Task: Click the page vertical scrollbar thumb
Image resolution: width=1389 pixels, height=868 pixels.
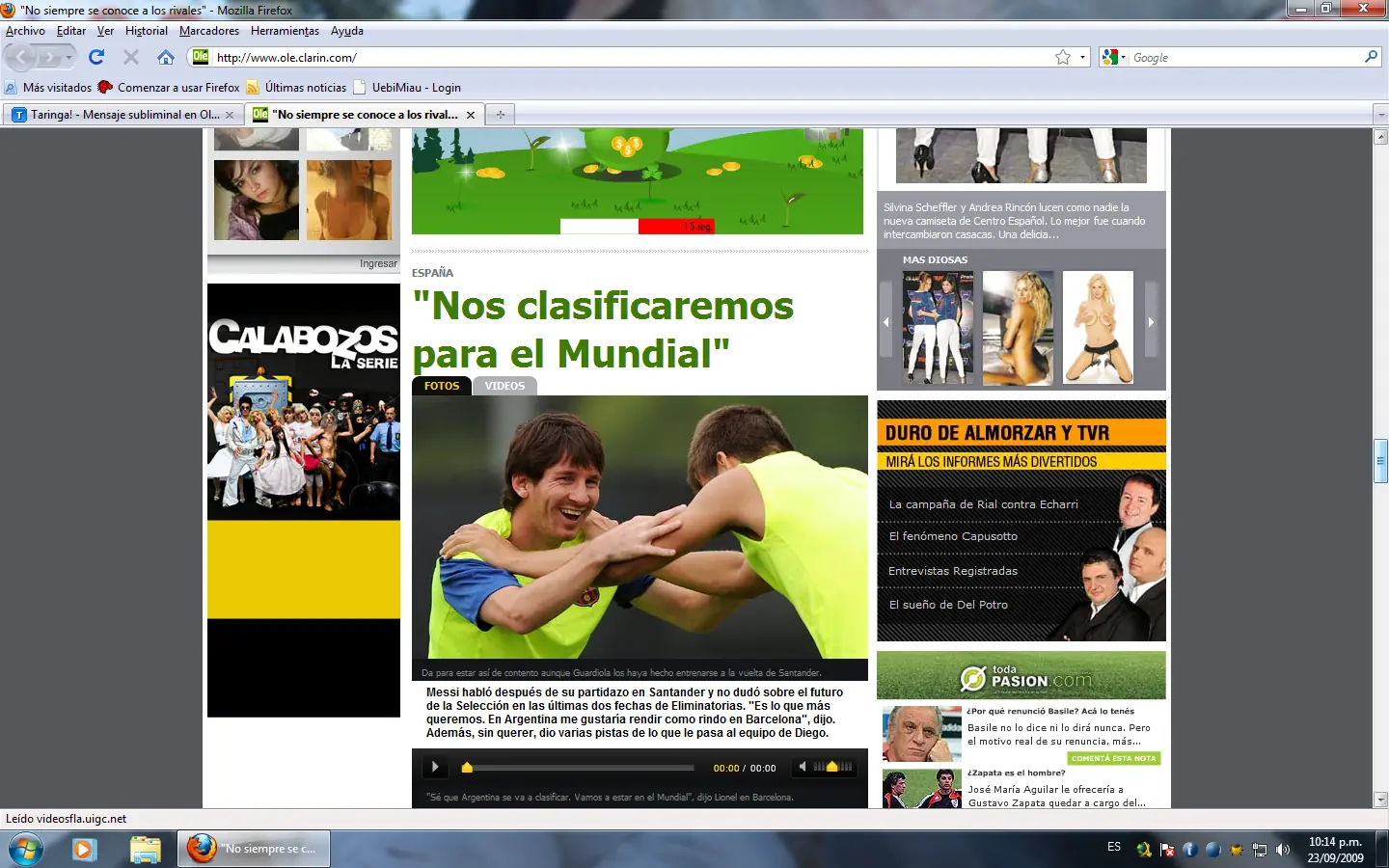Action: pyautogui.click(x=1380, y=461)
